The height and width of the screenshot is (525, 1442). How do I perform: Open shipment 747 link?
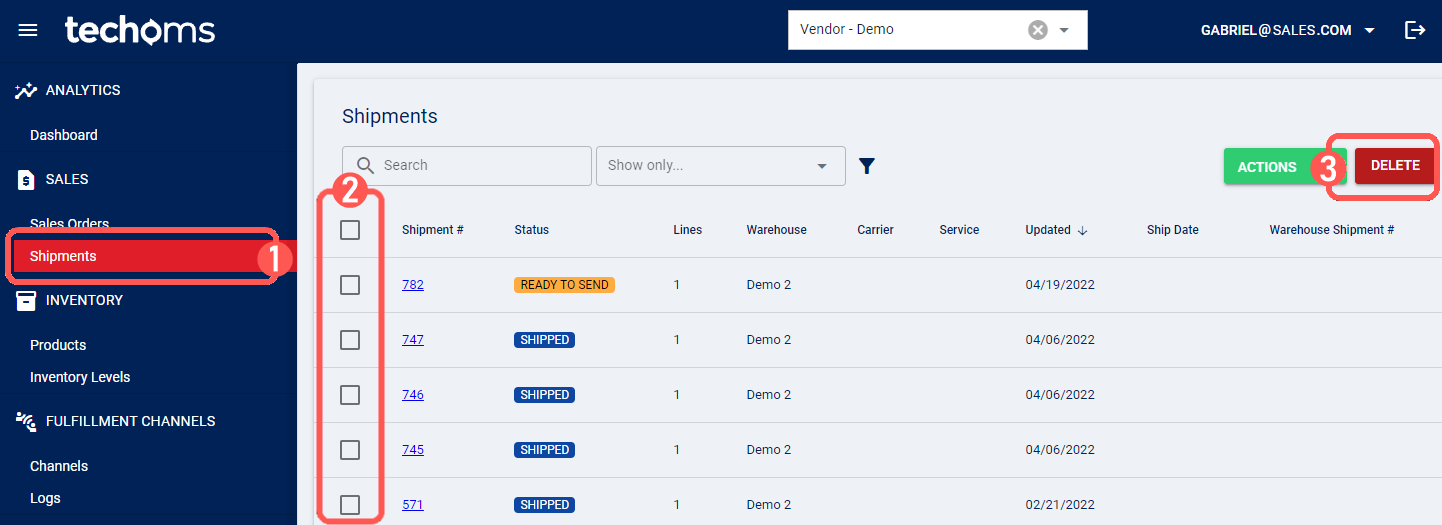point(413,340)
